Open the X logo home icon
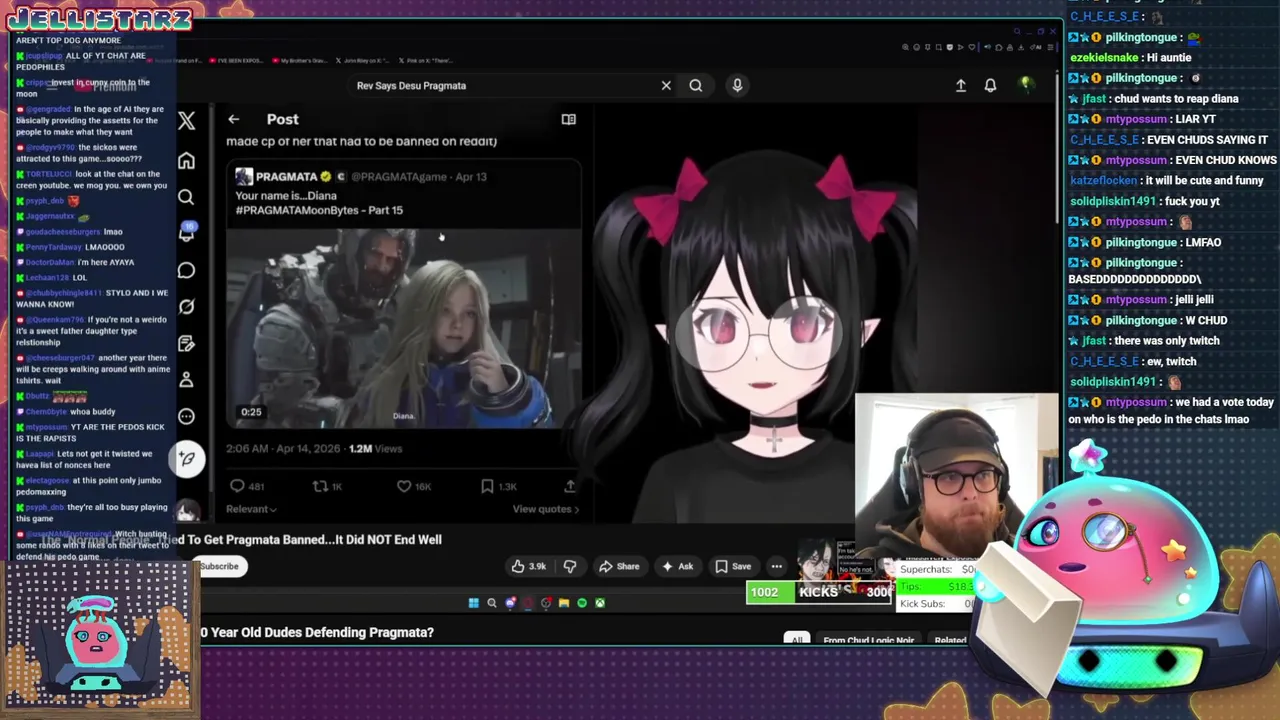The image size is (1280, 720). coord(187,121)
